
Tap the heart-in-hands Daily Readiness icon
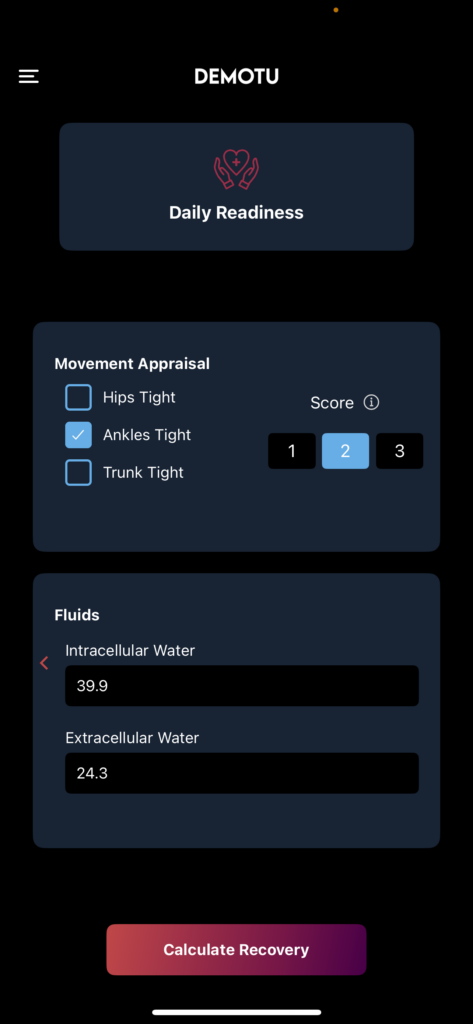click(236, 169)
